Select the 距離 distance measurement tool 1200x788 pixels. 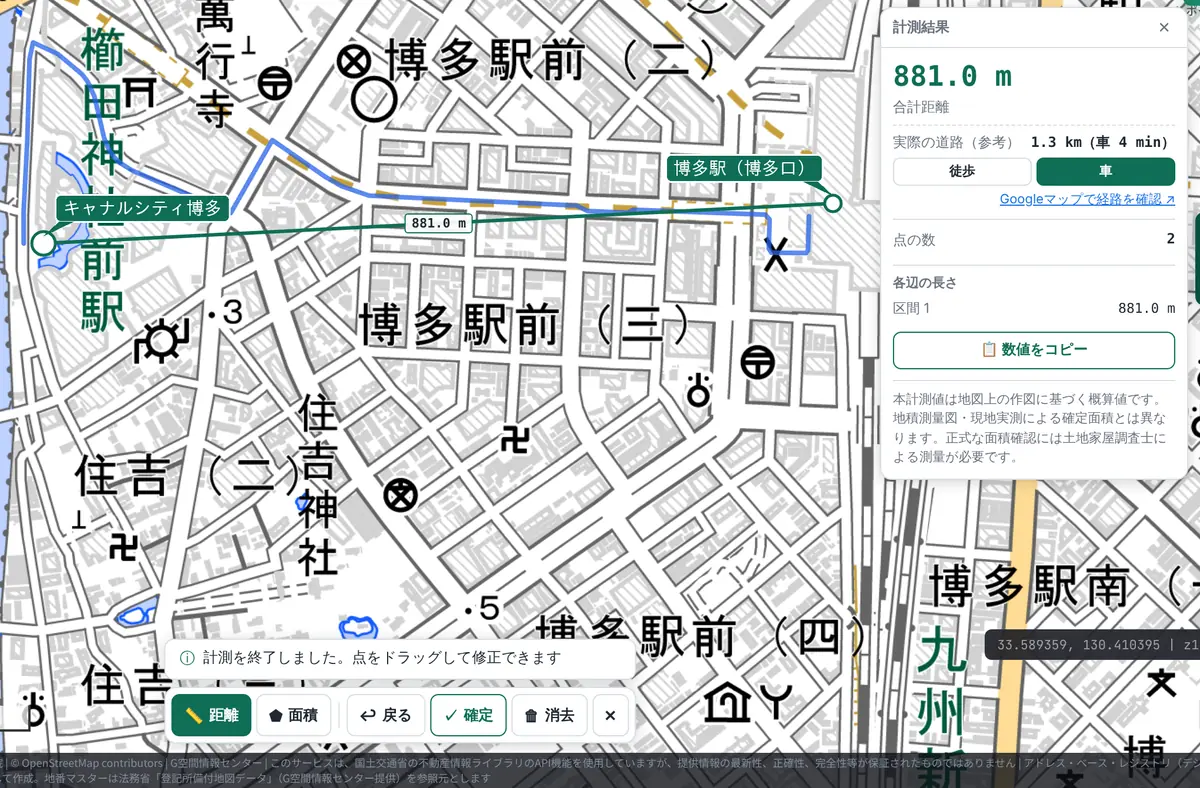[211, 715]
